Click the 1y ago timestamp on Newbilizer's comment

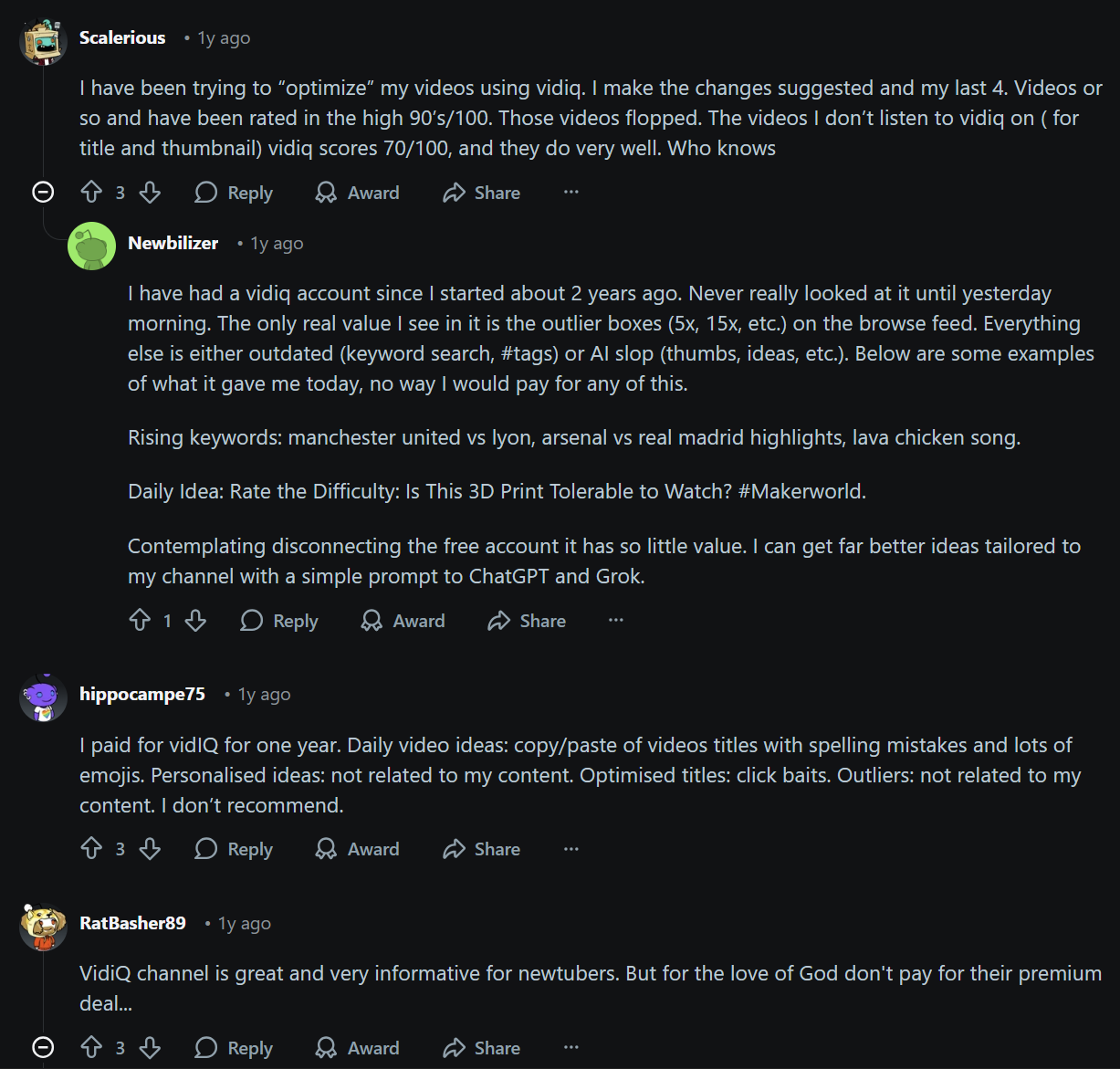click(276, 243)
